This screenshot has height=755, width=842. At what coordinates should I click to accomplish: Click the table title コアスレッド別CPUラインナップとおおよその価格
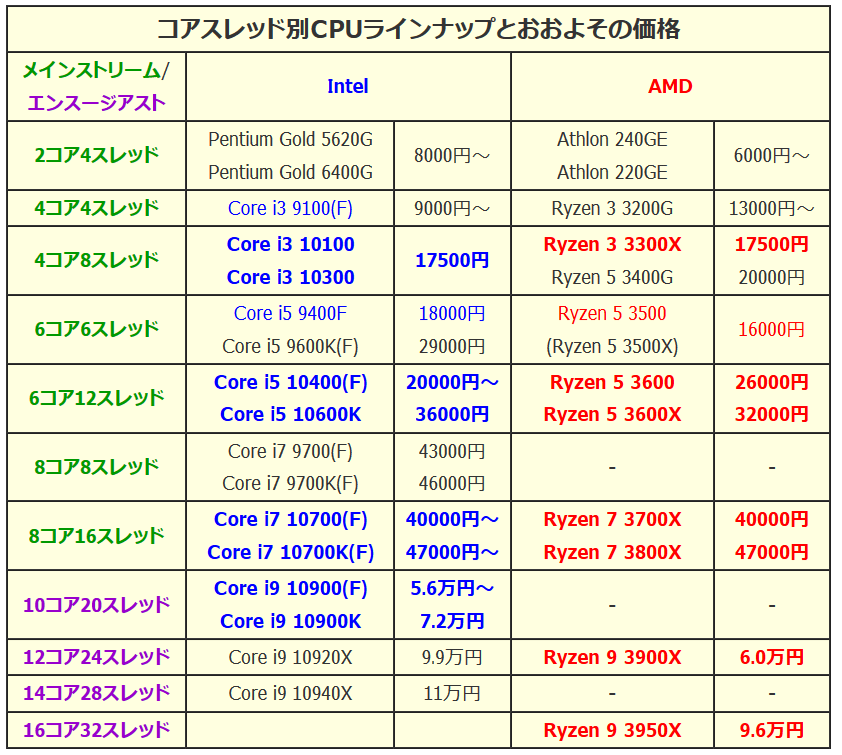point(418,29)
